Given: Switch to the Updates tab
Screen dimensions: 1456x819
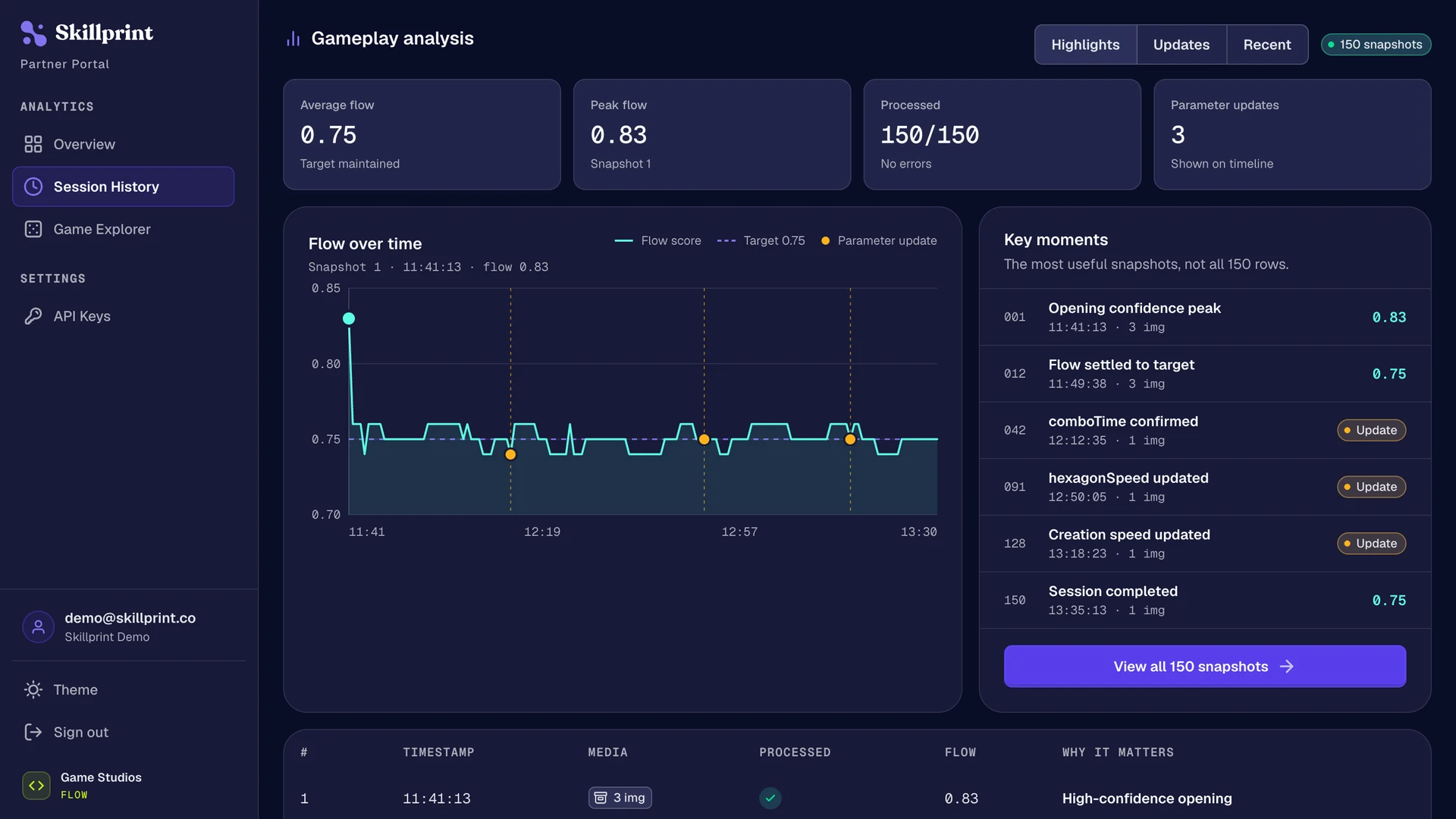Looking at the screenshot, I should [x=1181, y=45].
